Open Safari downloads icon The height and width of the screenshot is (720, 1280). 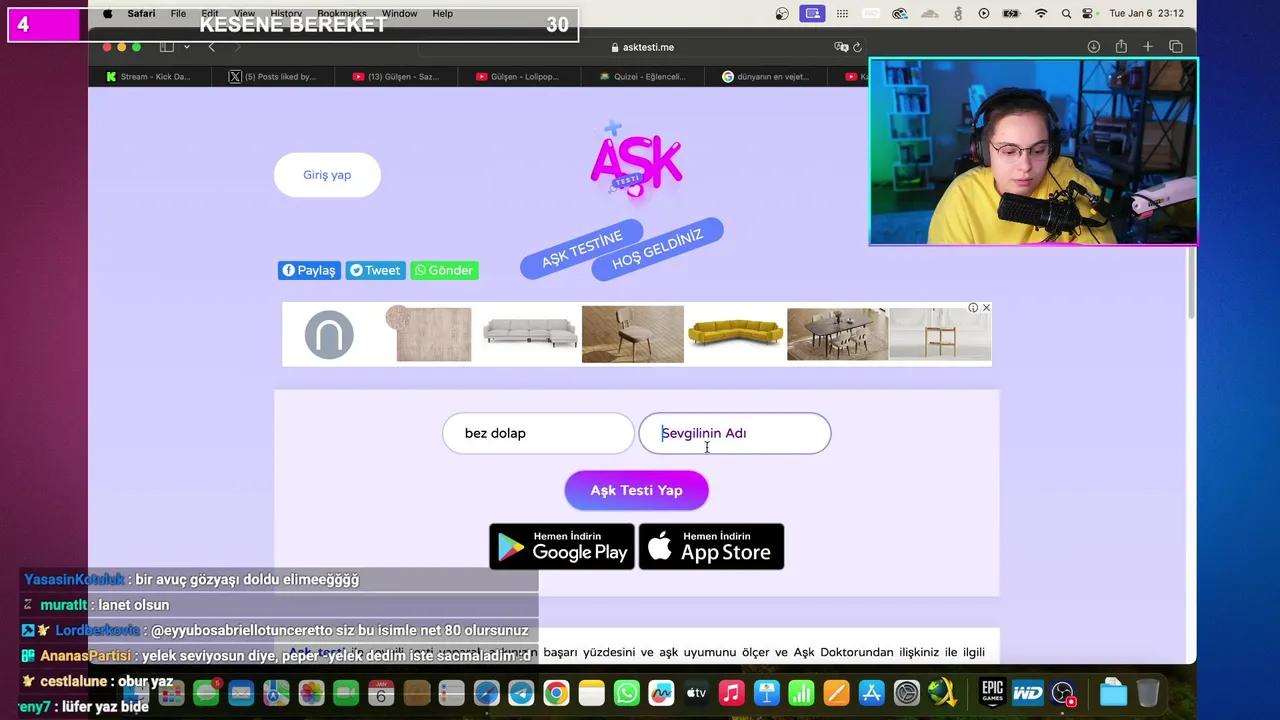coord(1094,47)
